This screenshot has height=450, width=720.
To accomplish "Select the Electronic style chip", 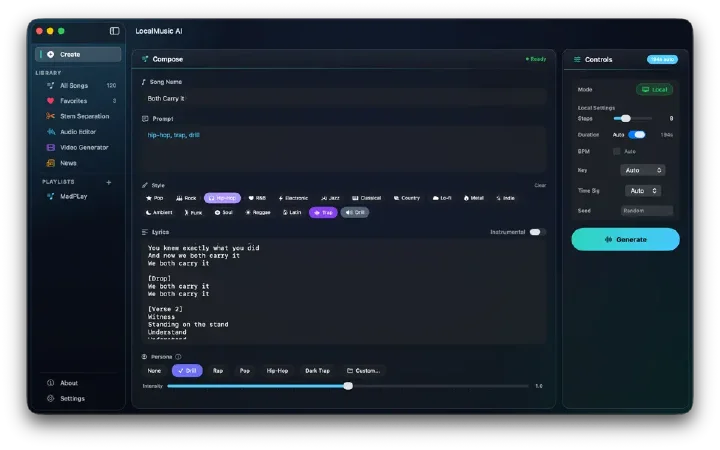I will point(293,198).
